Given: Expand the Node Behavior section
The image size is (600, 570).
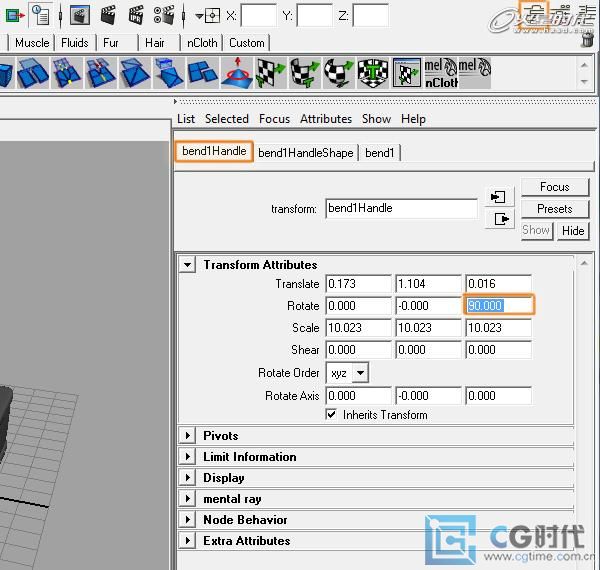Looking at the screenshot, I should (x=188, y=520).
